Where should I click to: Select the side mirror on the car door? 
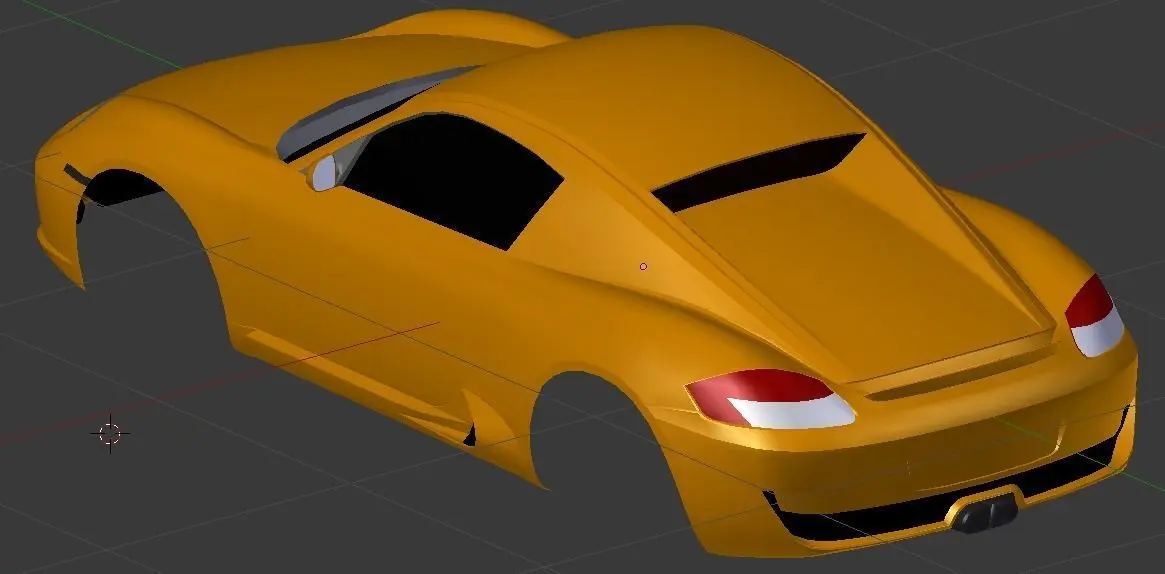point(322,172)
